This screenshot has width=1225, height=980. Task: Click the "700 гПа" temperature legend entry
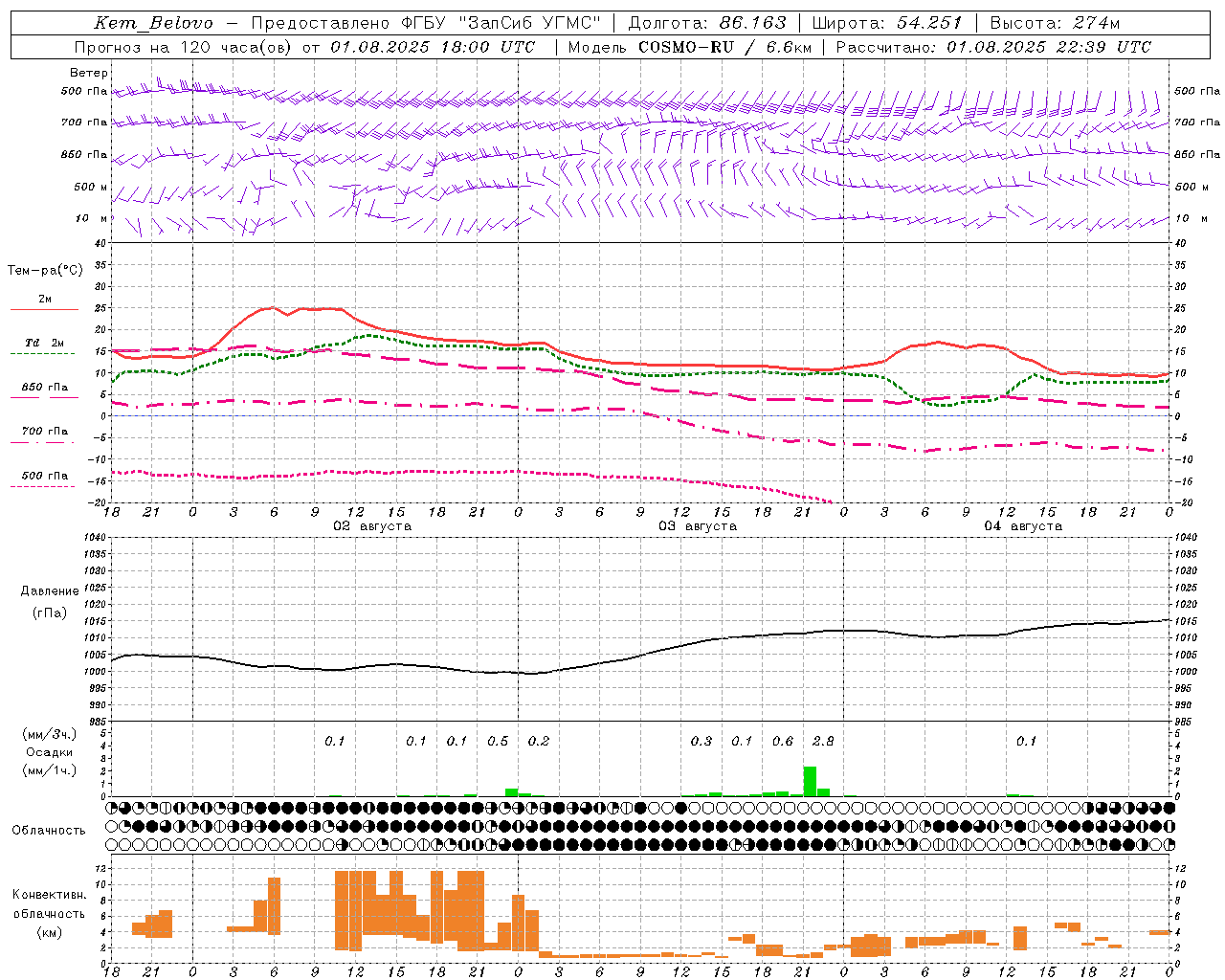[45, 432]
